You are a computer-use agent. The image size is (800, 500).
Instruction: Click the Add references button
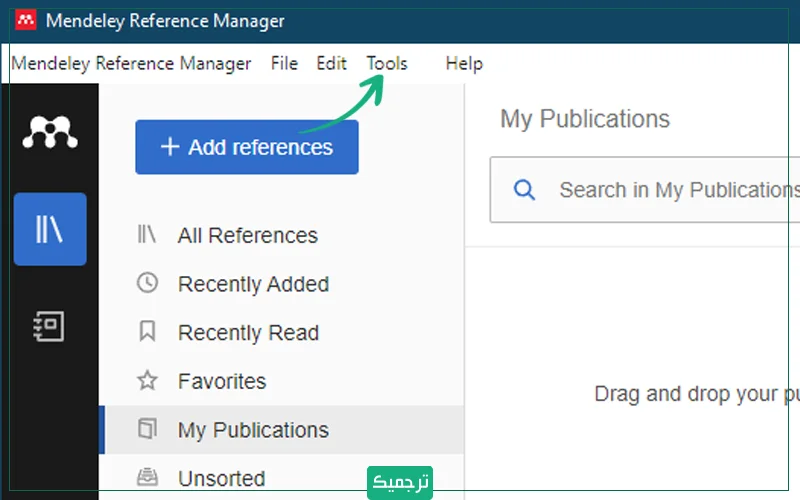click(x=247, y=147)
